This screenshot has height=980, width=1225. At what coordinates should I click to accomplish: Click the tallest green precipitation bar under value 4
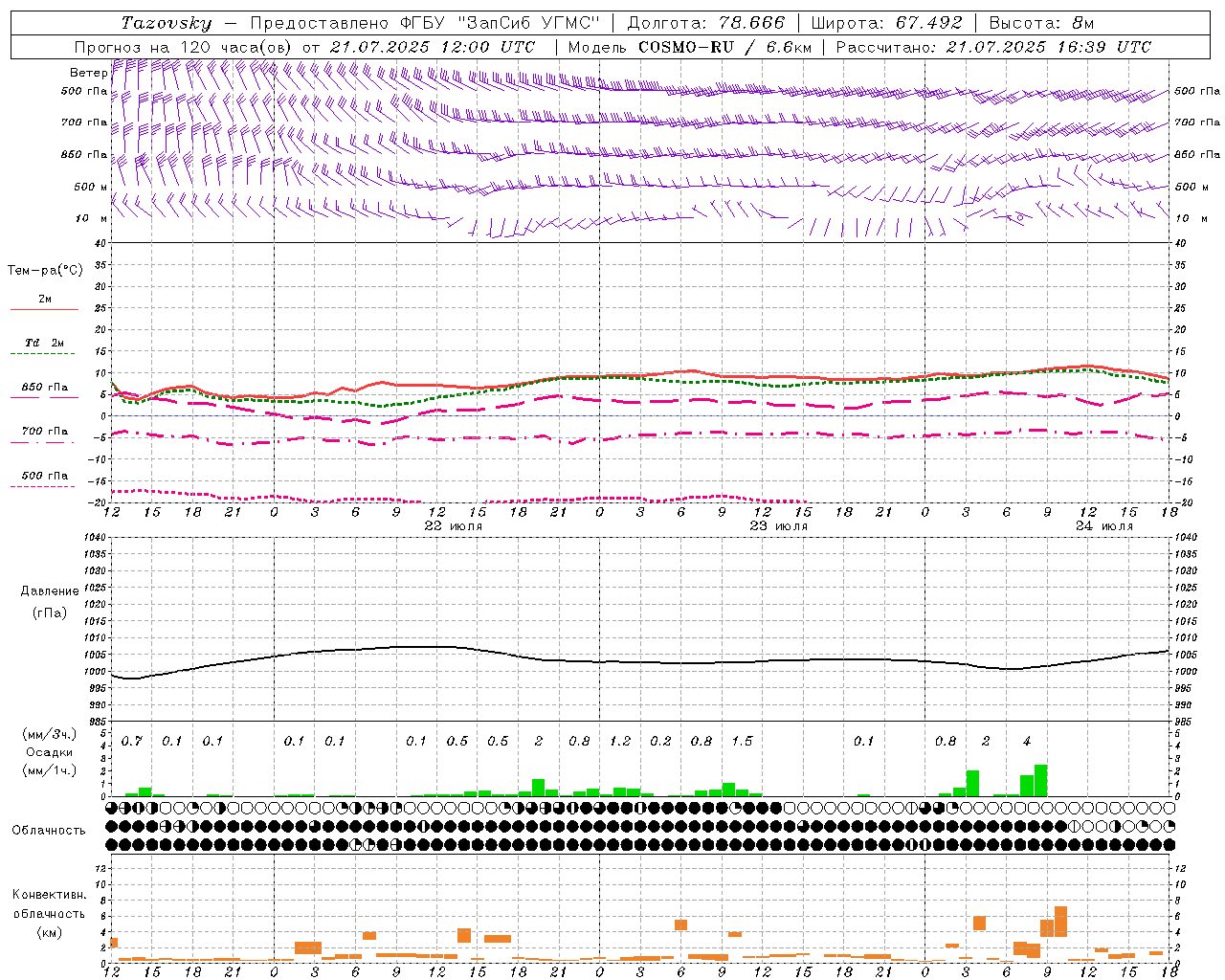(x=1040, y=781)
